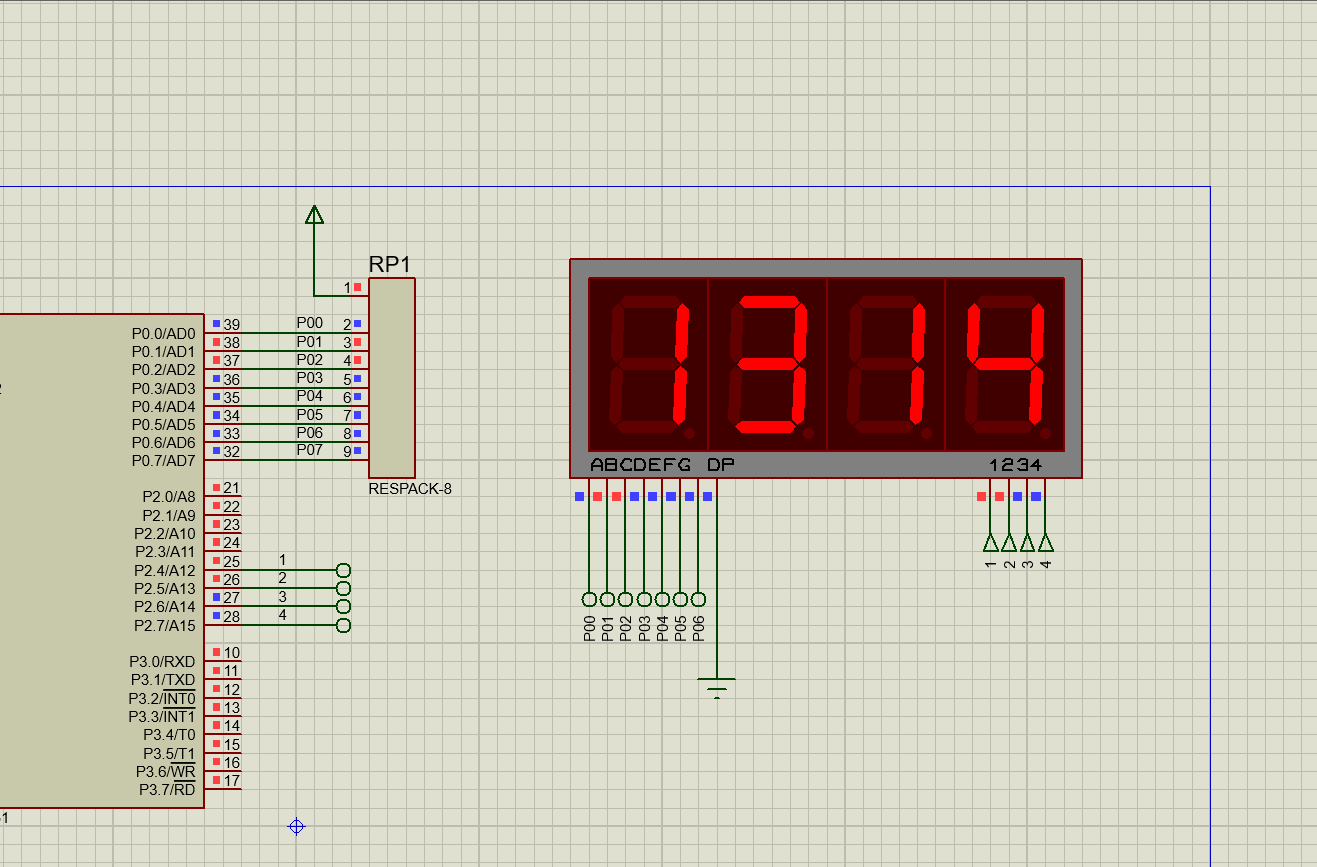Click the P2.3/A11 pin name
Viewport: 1317px width, 867px height.
pyautogui.click(x=165, y=551)
